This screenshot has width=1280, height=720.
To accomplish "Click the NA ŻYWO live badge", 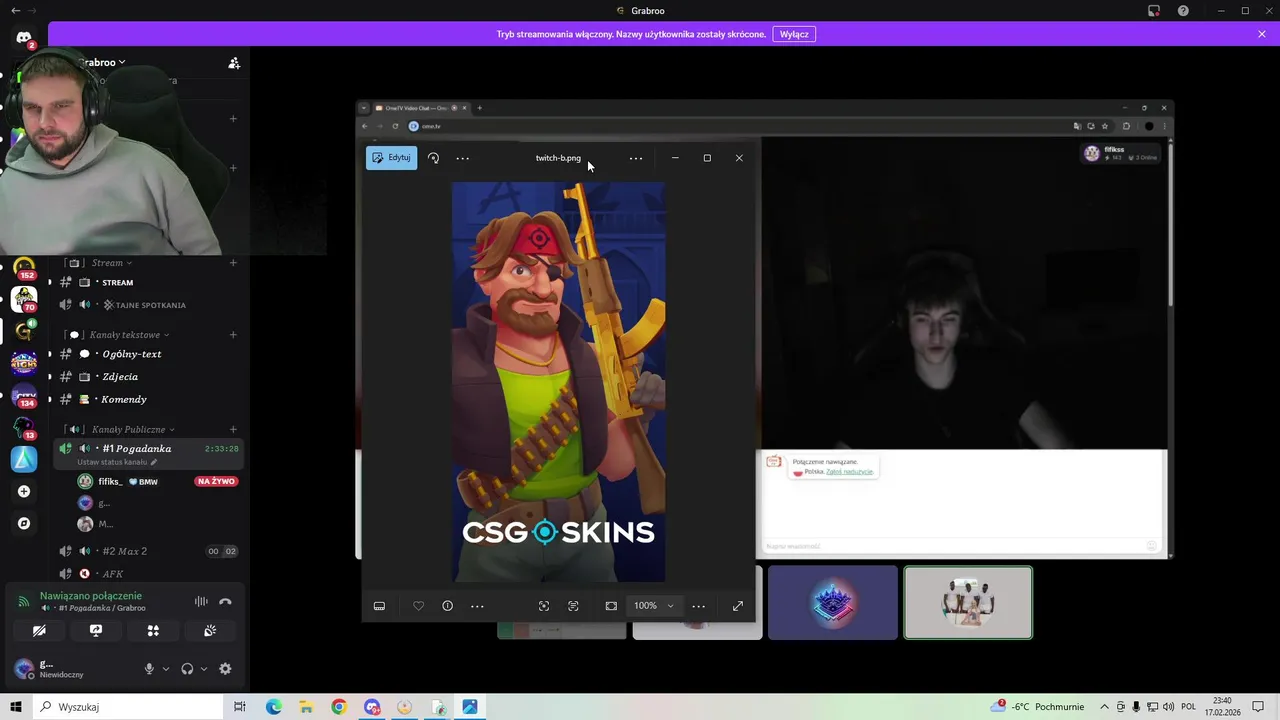I will click(x=216, y=482).
